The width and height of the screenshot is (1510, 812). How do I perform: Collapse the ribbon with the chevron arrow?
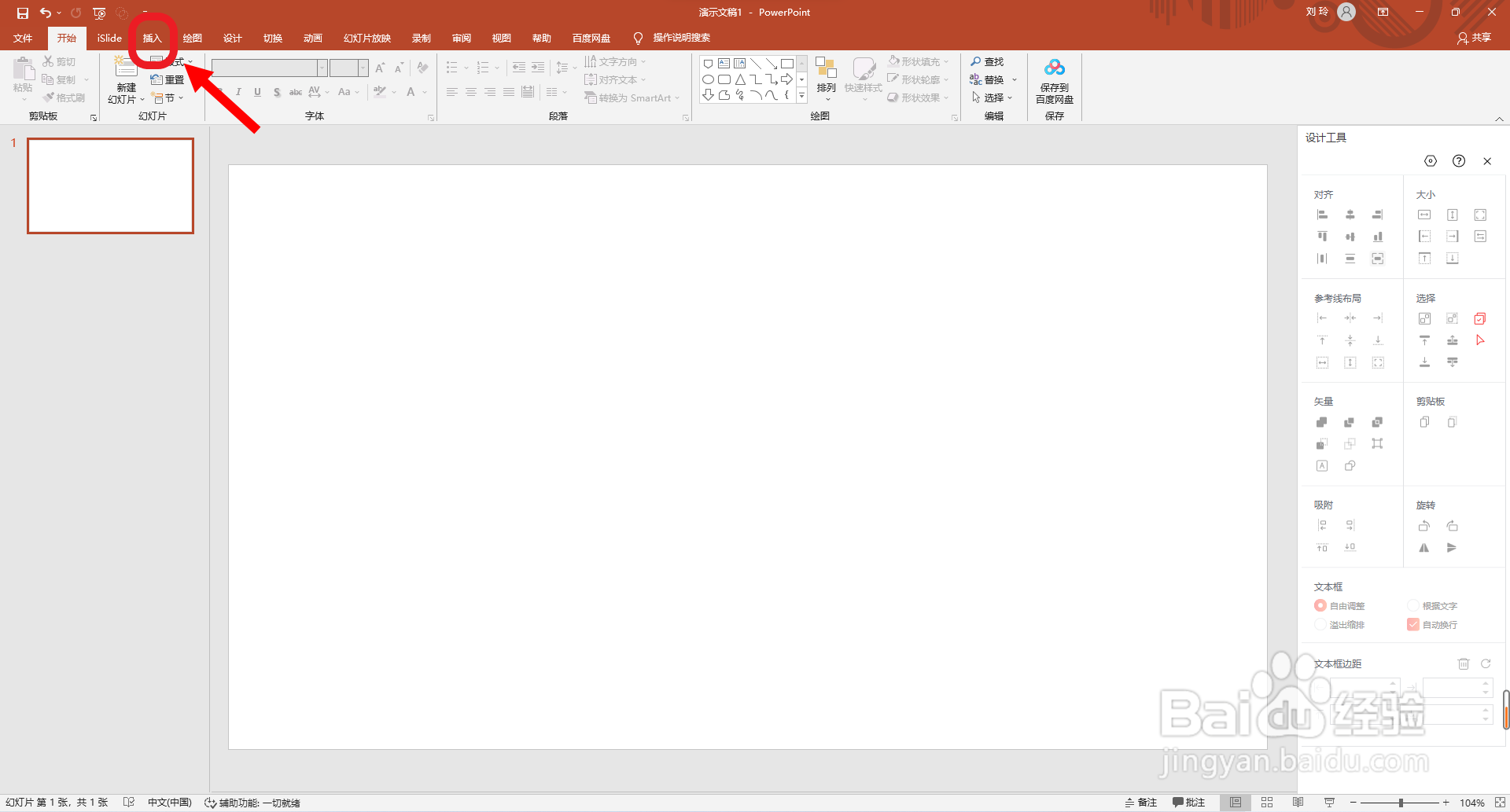[x=1499, y=119]
